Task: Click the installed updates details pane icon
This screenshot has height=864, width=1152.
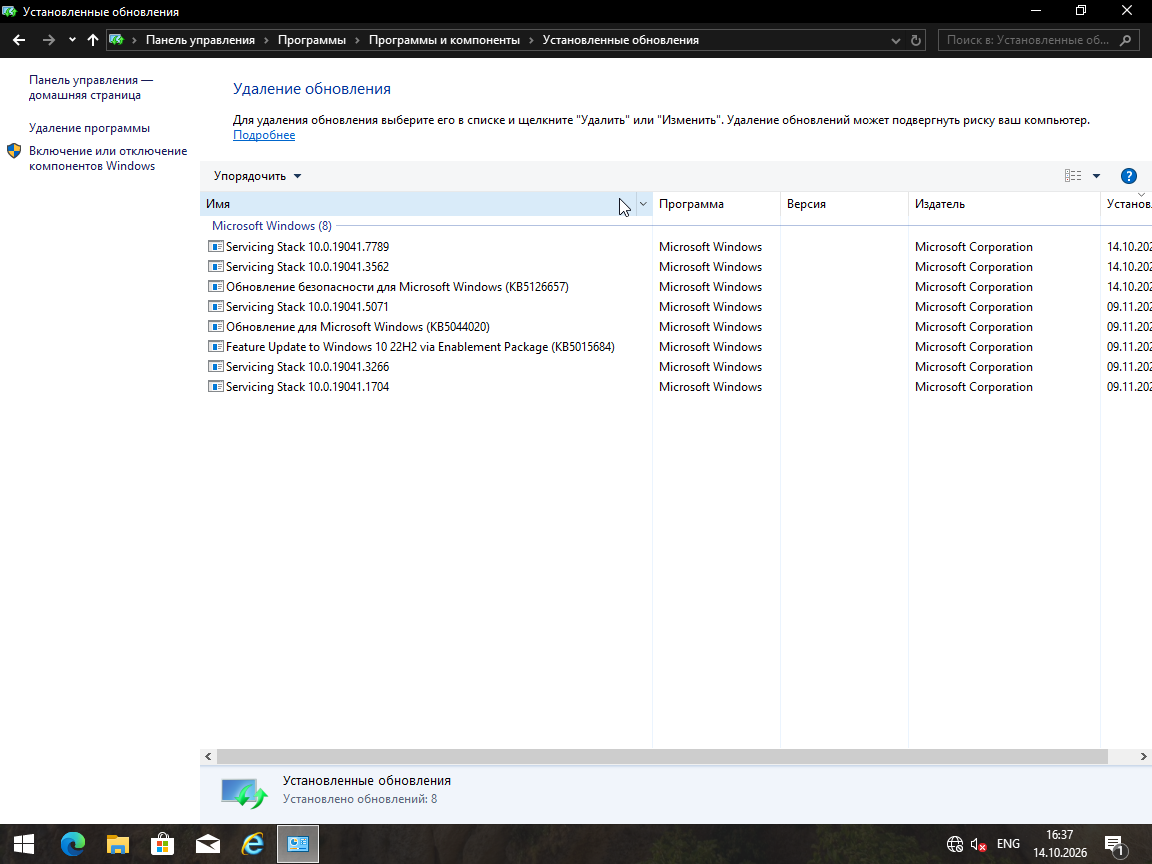Action: point(245,793)
